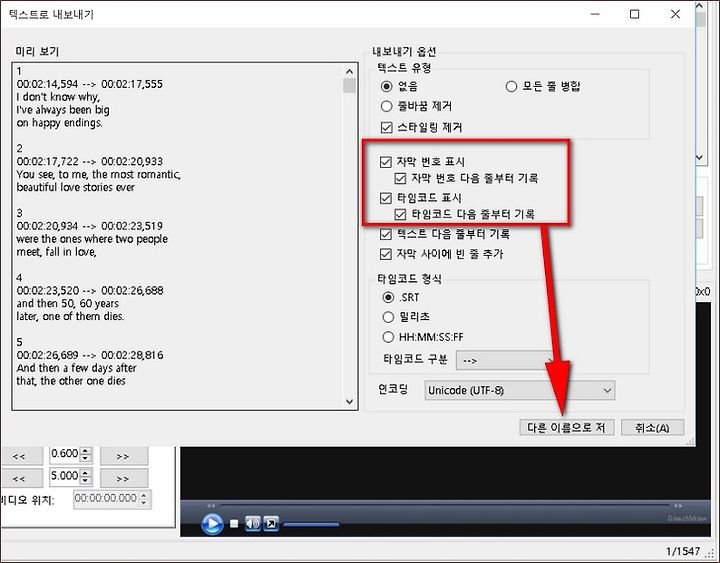Click the 다른 이름으로 저장 button
720x563 pixels.
pyautogui.click(x=567, y=428)
